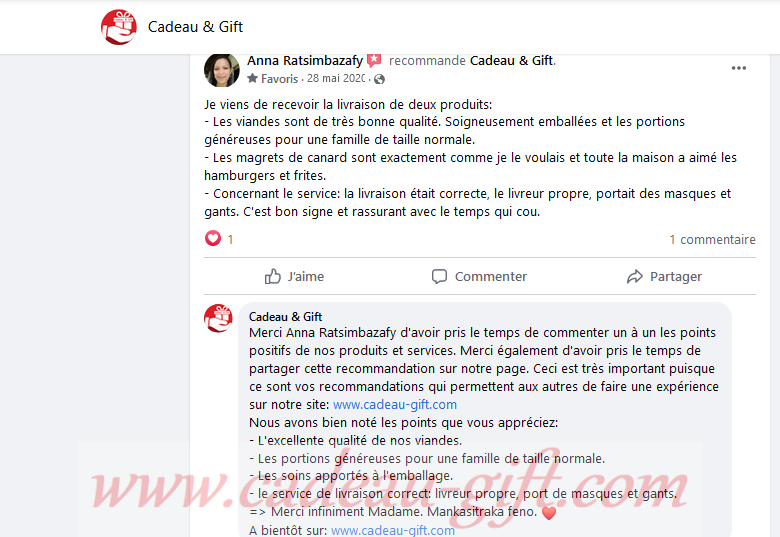The width and height of the screenshot is (780, 537).
Task: View the reaction count number 1
Action: [230, 240]
